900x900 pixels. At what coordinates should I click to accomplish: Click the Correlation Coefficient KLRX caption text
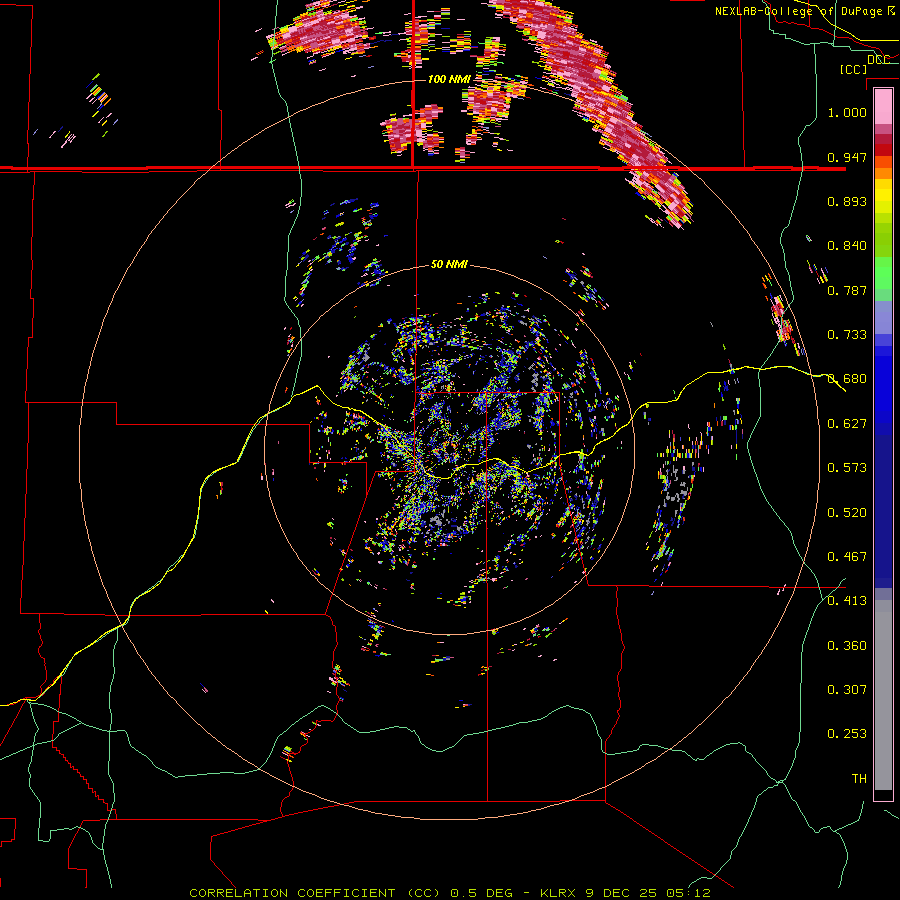[450, 893]
